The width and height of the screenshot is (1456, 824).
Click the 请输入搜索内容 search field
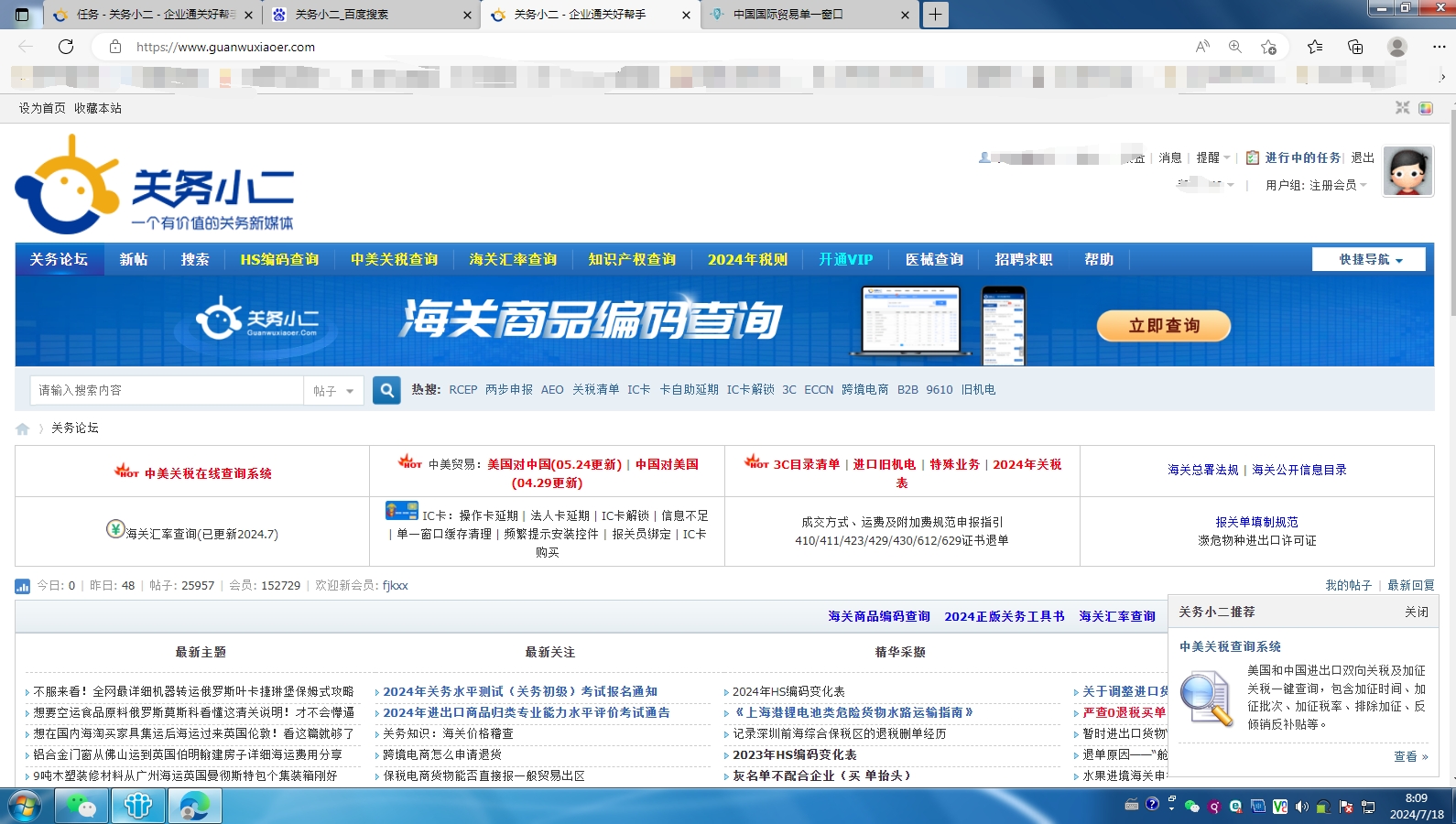point(167,390)
